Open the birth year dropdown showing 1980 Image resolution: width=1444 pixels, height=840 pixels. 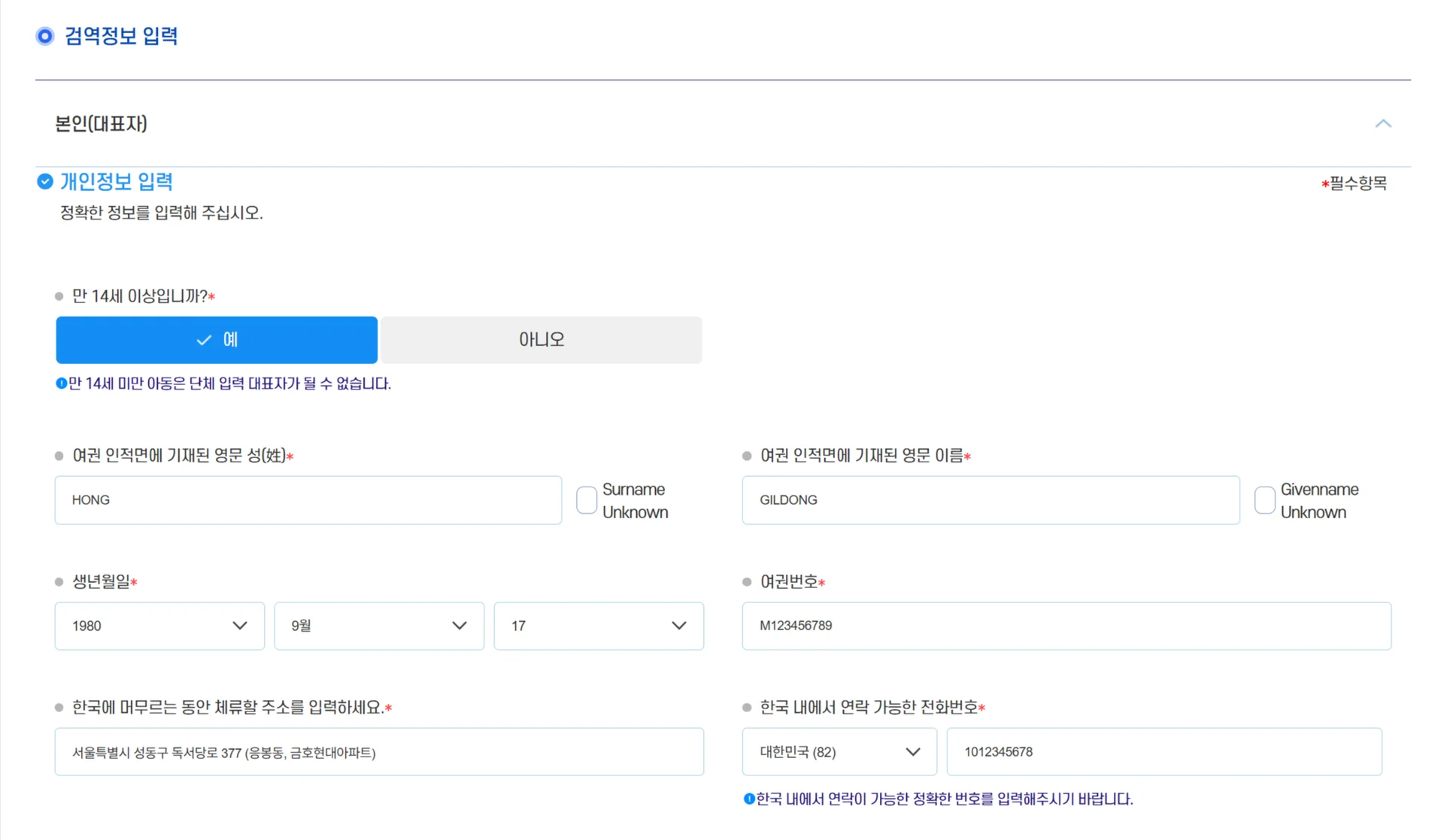click(159, 626)
